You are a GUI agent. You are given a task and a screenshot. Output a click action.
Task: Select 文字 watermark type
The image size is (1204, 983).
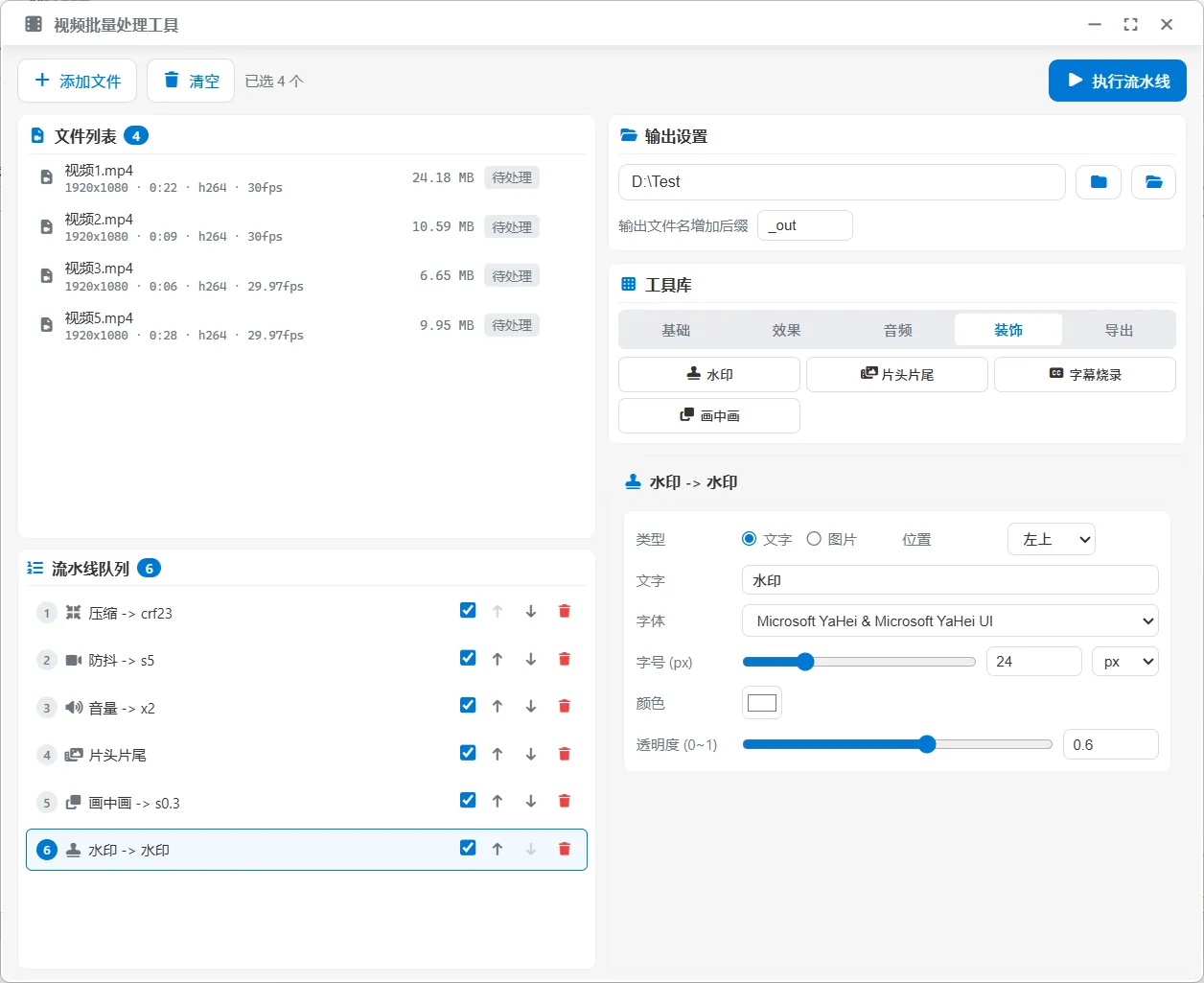(750, 539)
